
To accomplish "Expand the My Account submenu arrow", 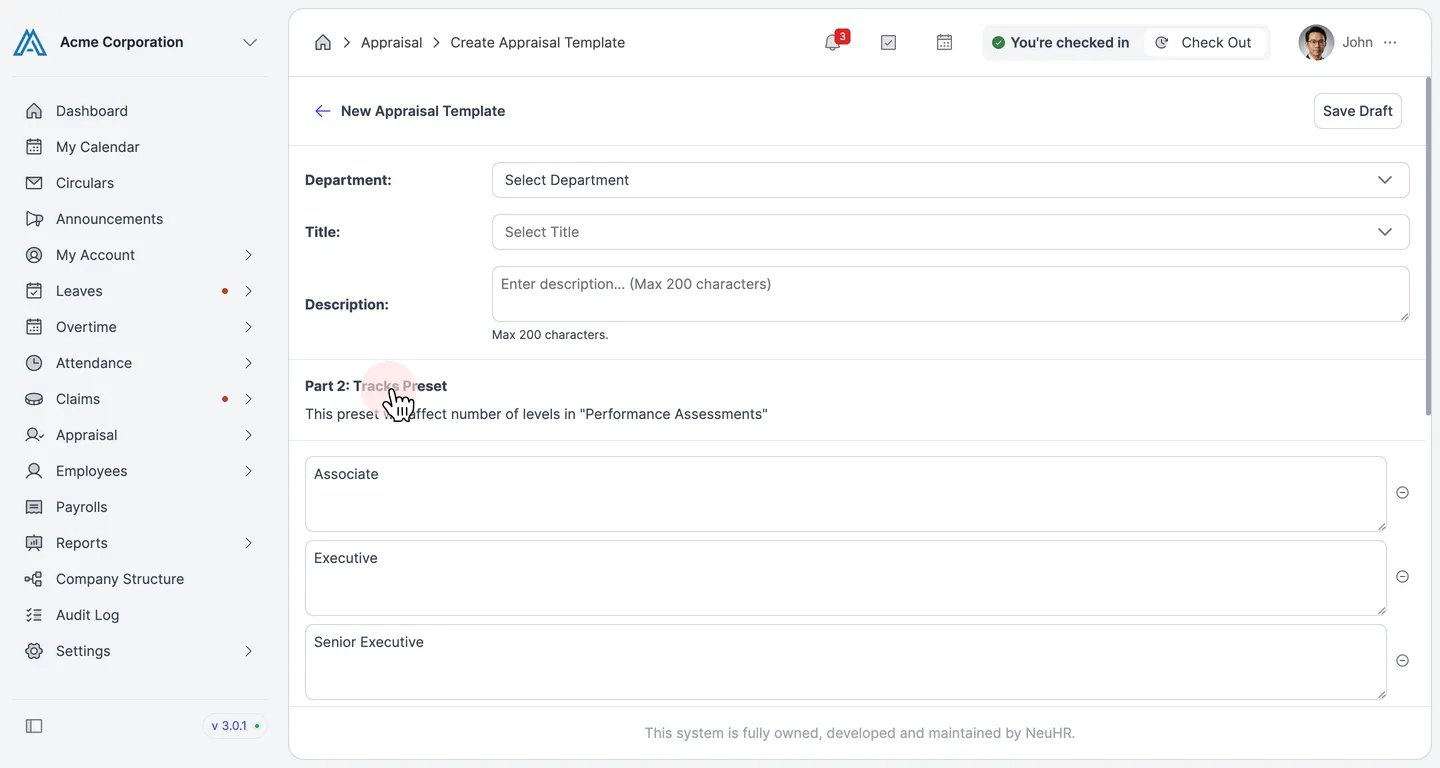I will [248, 255].
